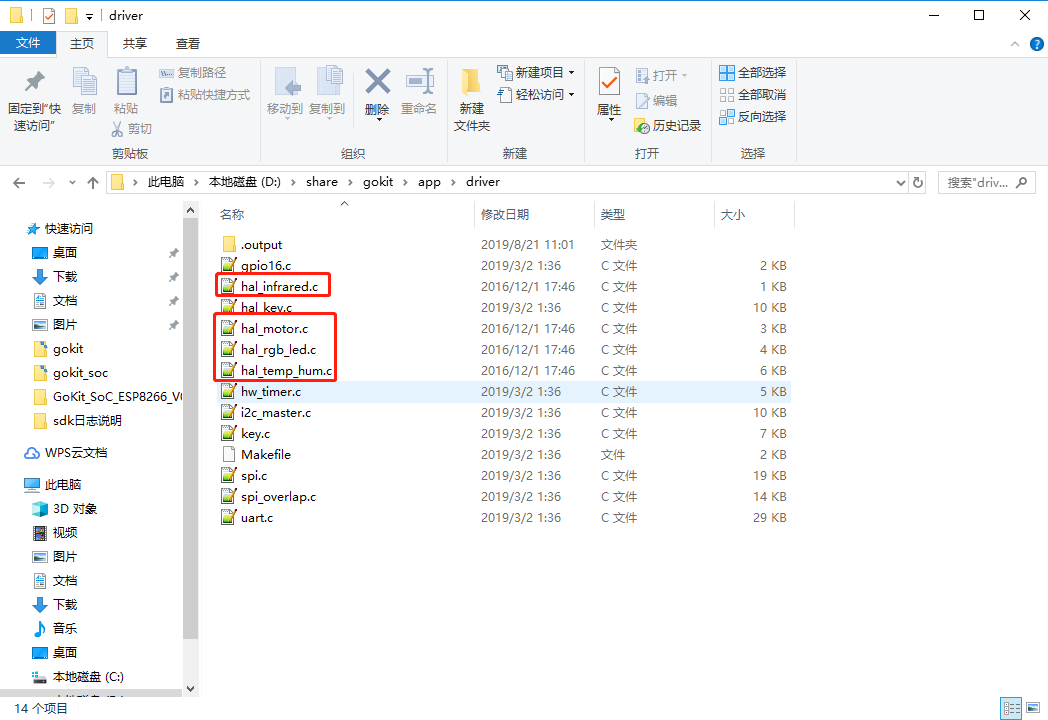Click the Up directory arrow button

[93, 183]
